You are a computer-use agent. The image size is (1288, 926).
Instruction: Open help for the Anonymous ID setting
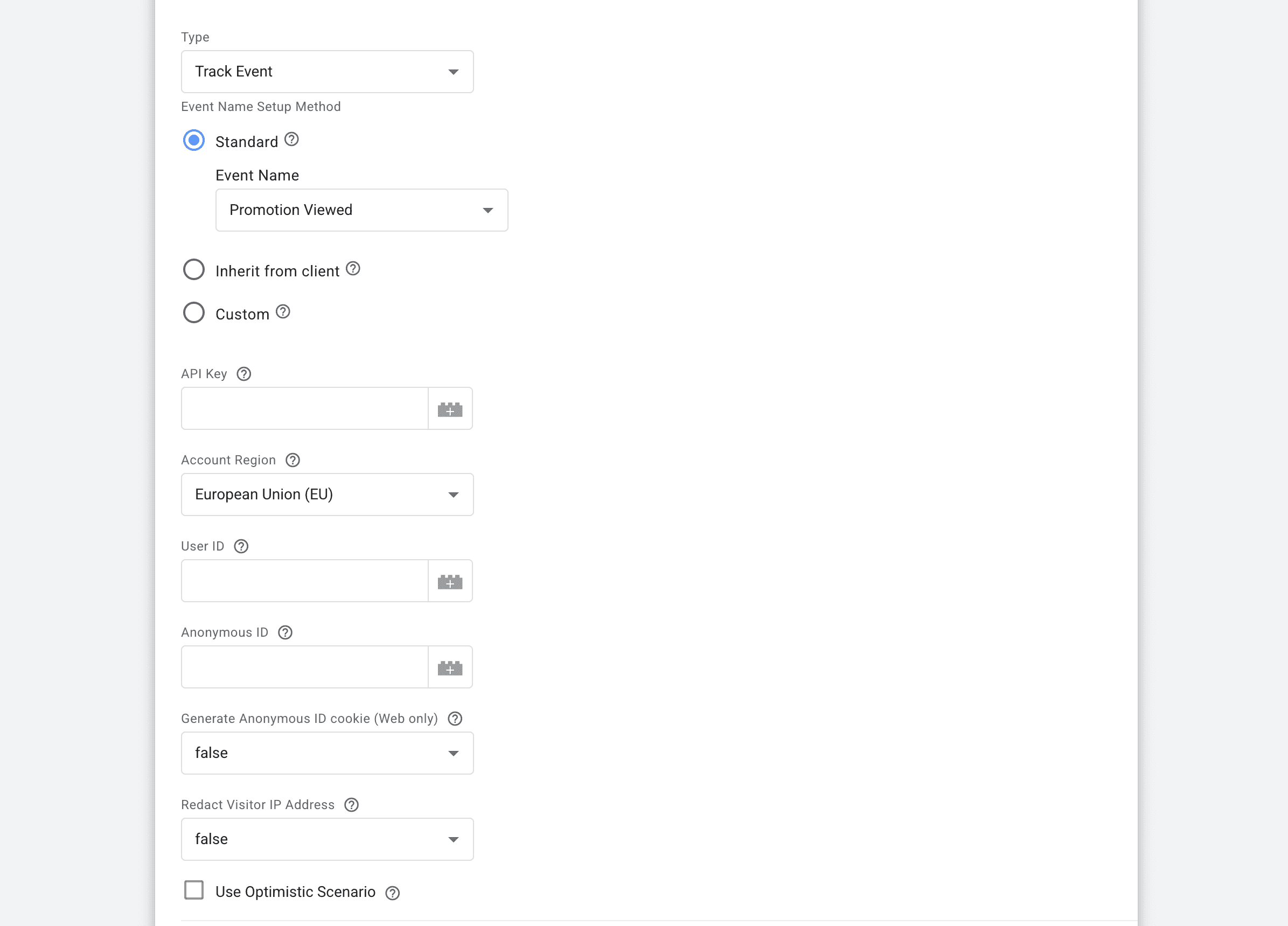click(284, 632)
